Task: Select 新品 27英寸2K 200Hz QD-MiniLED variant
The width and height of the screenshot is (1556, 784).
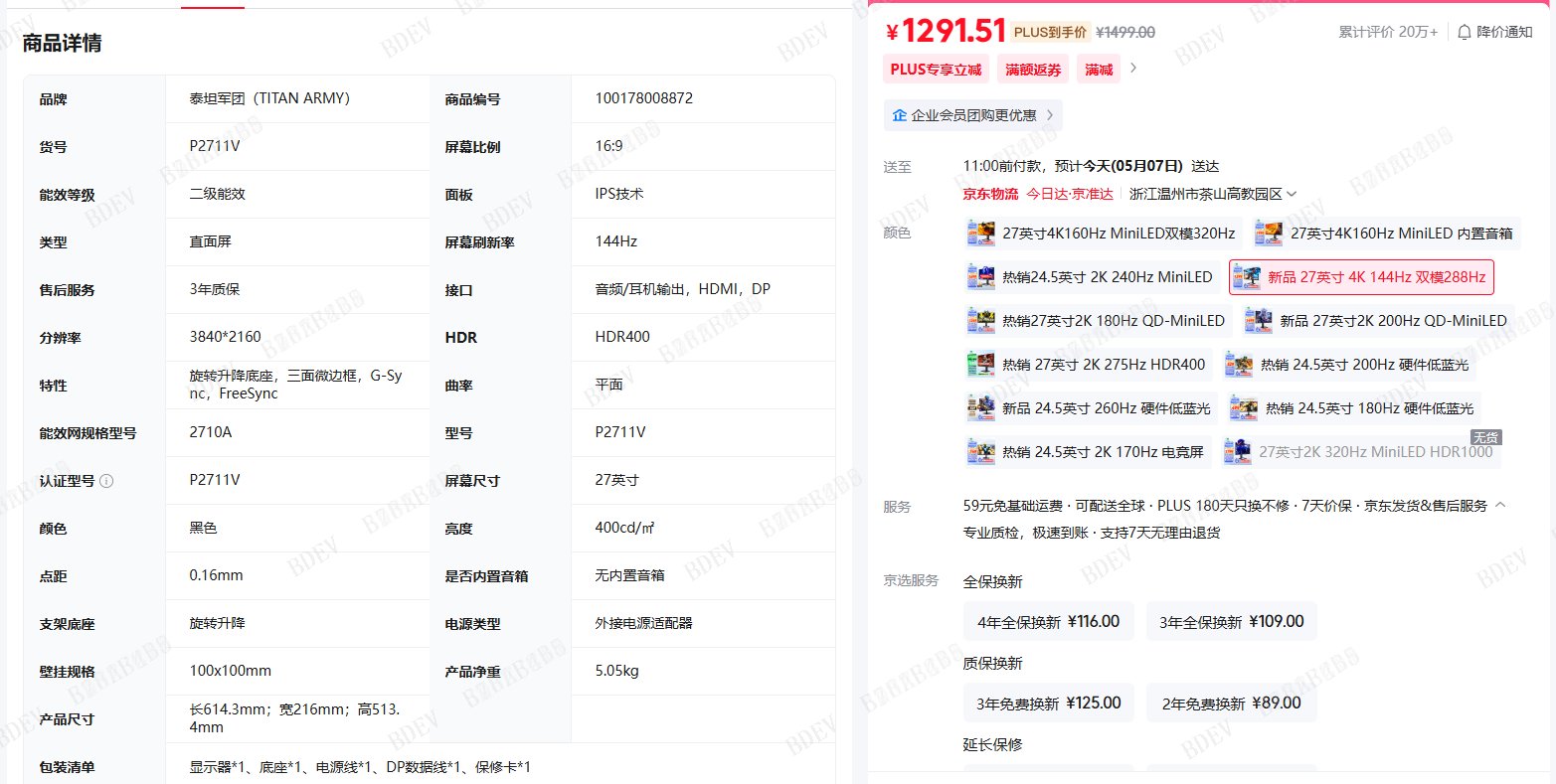Action: tap(1378, 321)
